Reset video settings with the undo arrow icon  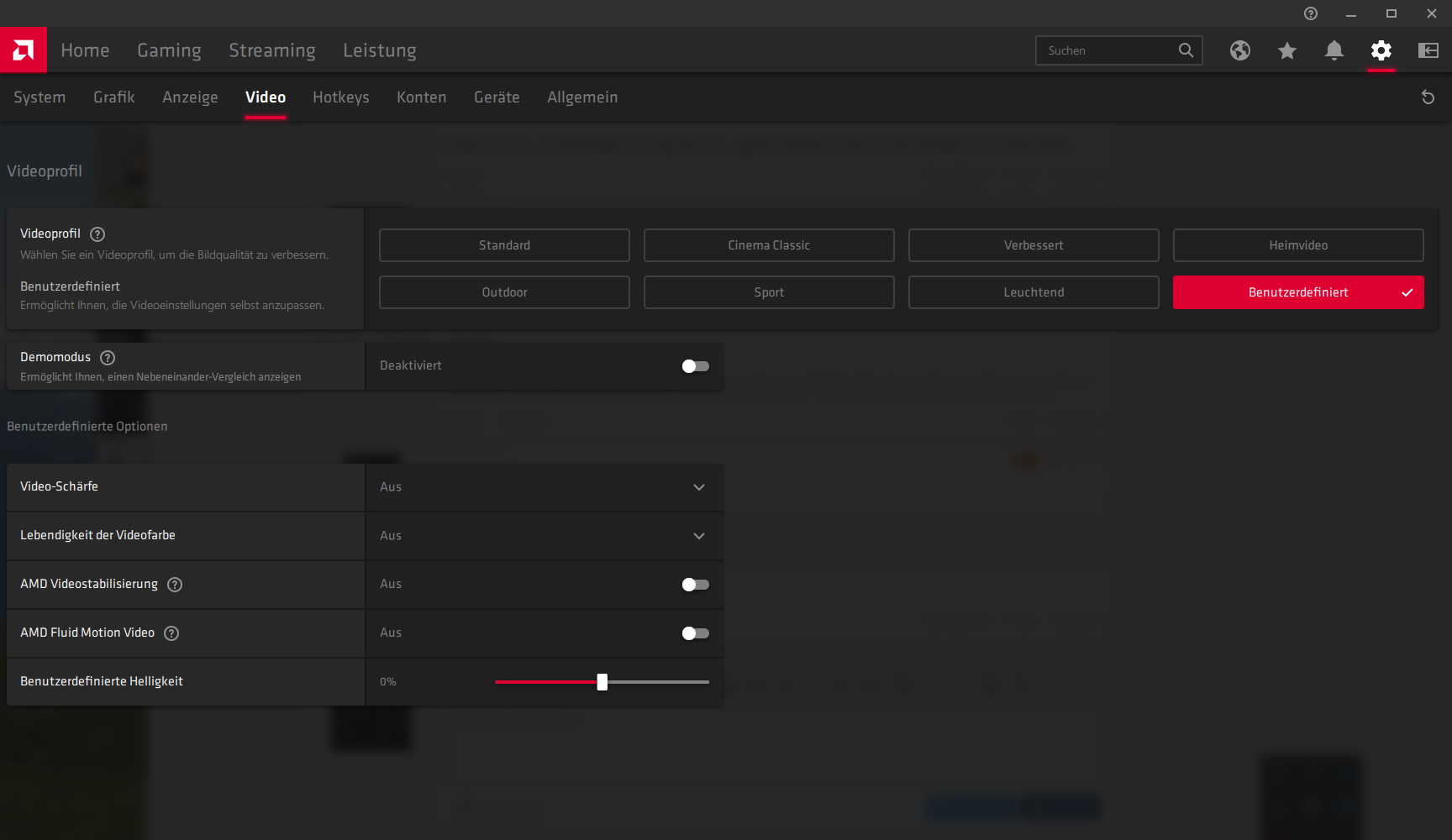(1428, 97)
